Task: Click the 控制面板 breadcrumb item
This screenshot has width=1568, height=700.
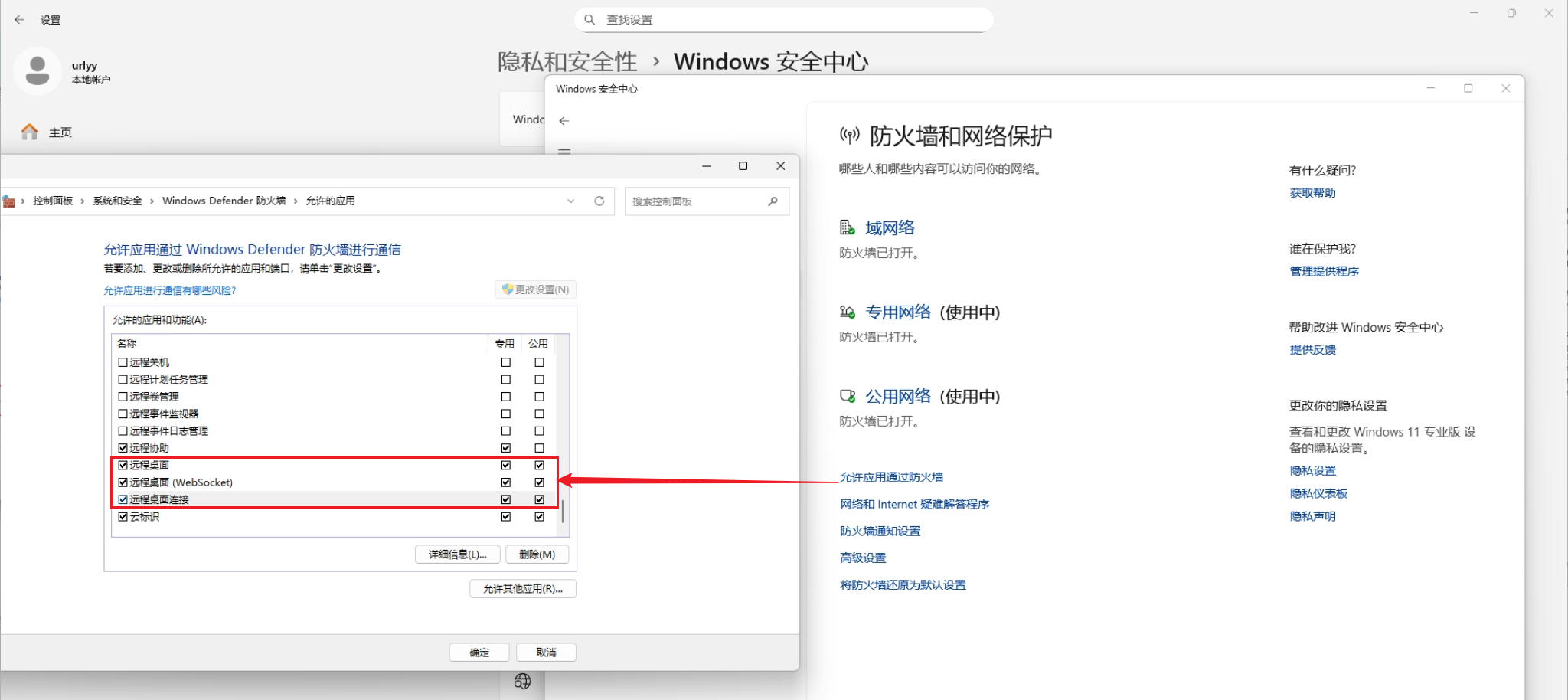Action: (53, 201)
